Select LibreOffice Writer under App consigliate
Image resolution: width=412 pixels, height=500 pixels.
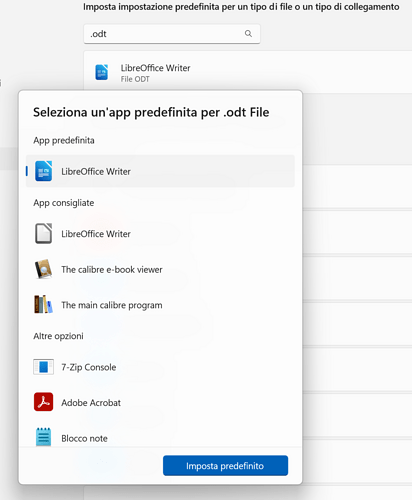[160, 234]
